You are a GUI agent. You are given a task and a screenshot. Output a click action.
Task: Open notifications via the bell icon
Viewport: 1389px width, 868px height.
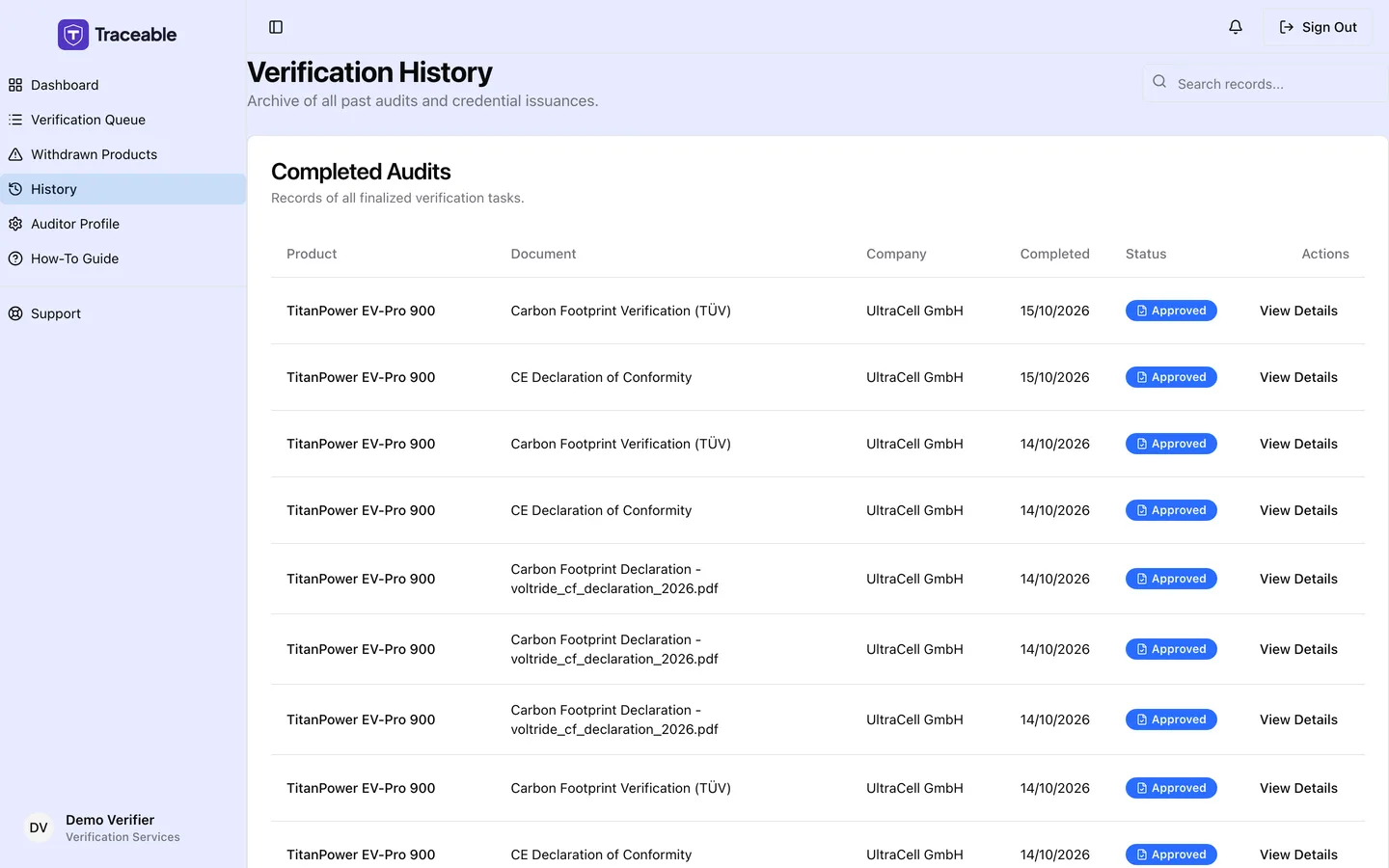[1236, 27]
